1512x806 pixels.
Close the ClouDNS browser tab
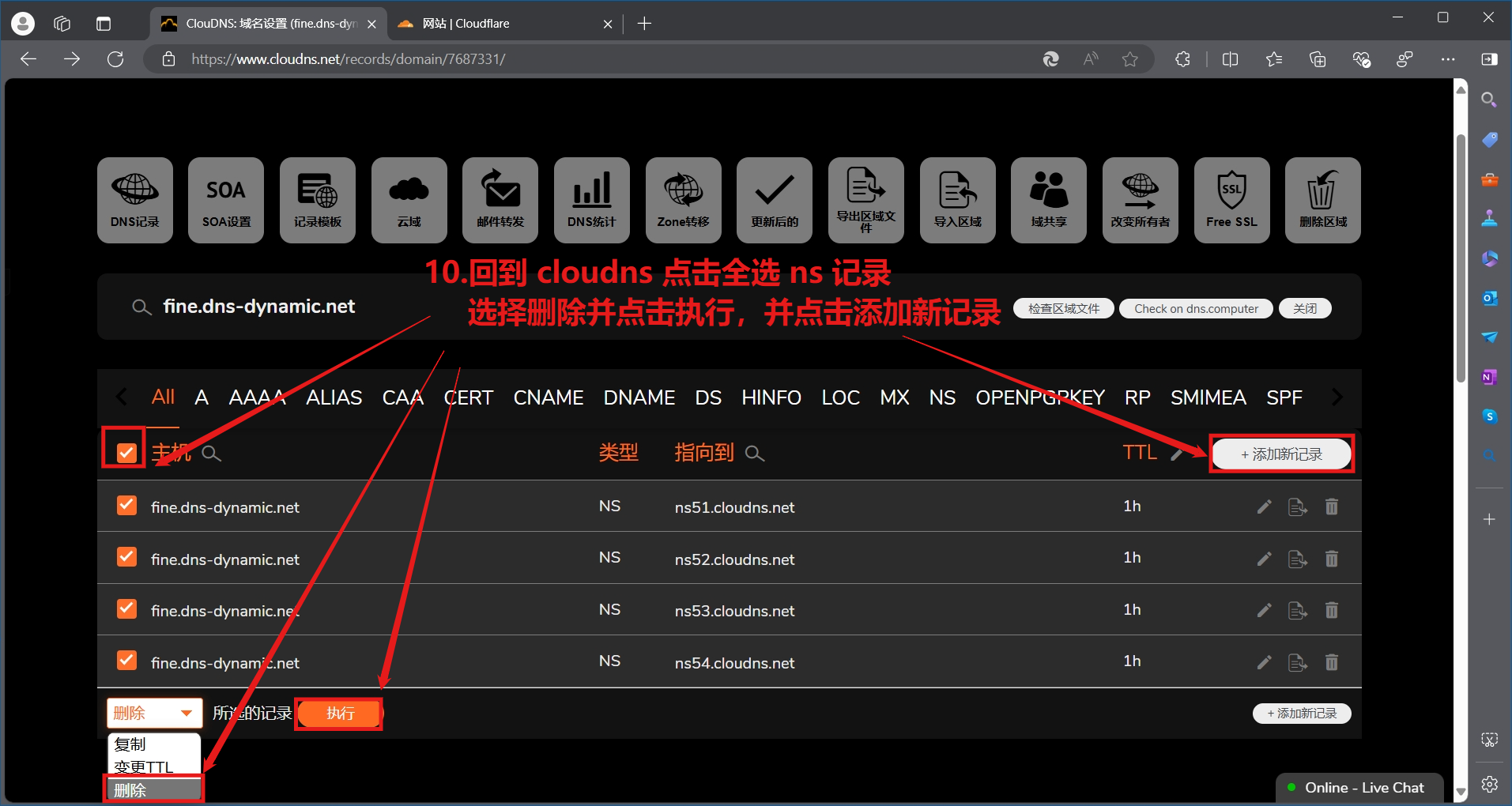click(x=371, y=24)
